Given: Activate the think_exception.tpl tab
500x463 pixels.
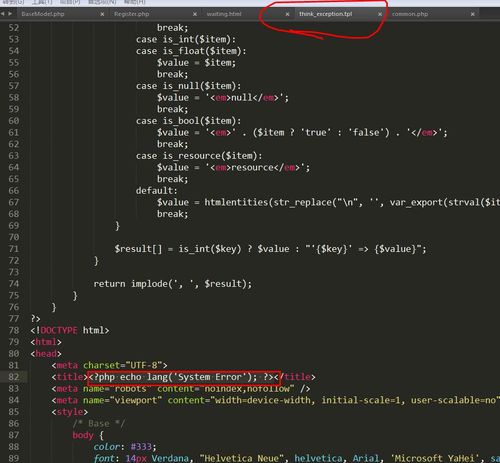Looking at the screenshot, I should pos(325,14).
